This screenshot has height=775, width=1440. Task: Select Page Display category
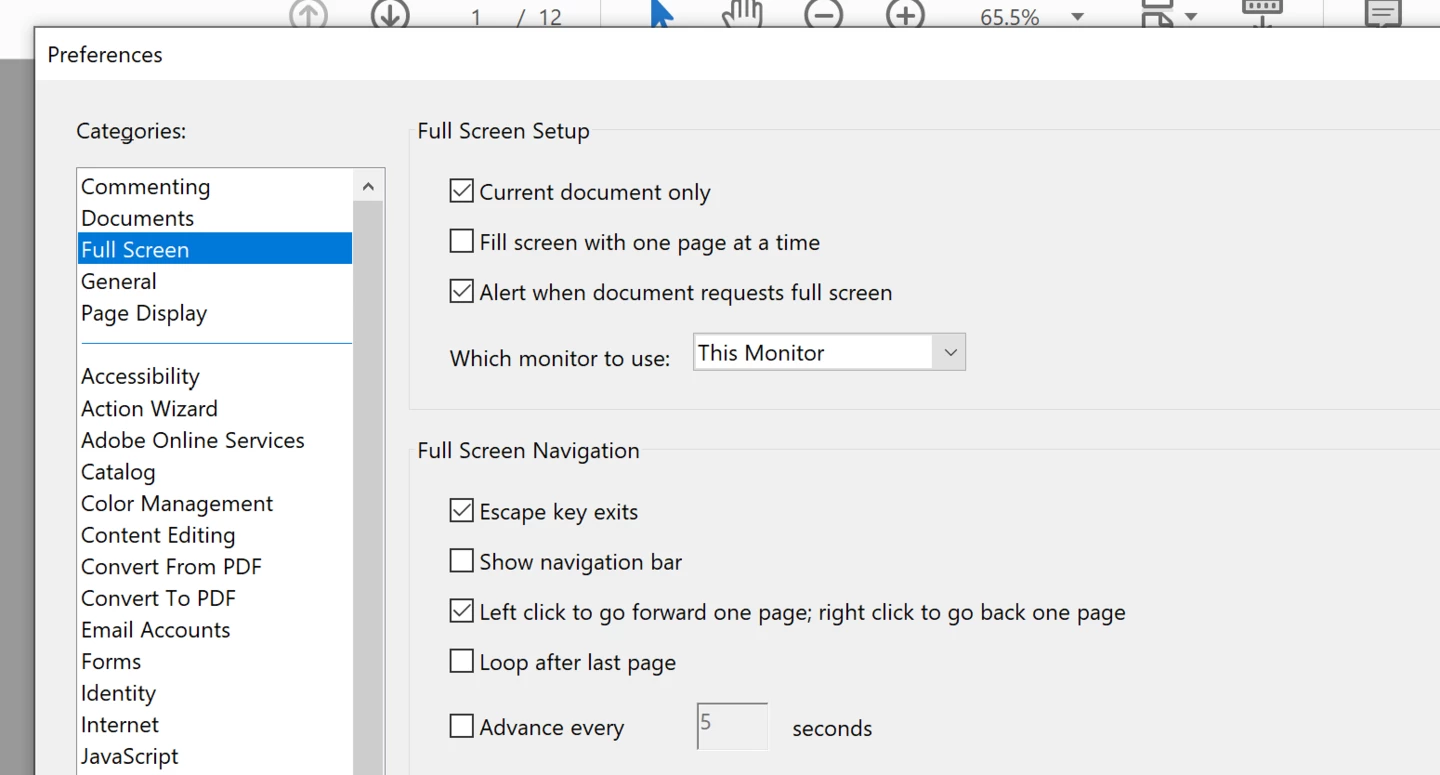(144, 313)
